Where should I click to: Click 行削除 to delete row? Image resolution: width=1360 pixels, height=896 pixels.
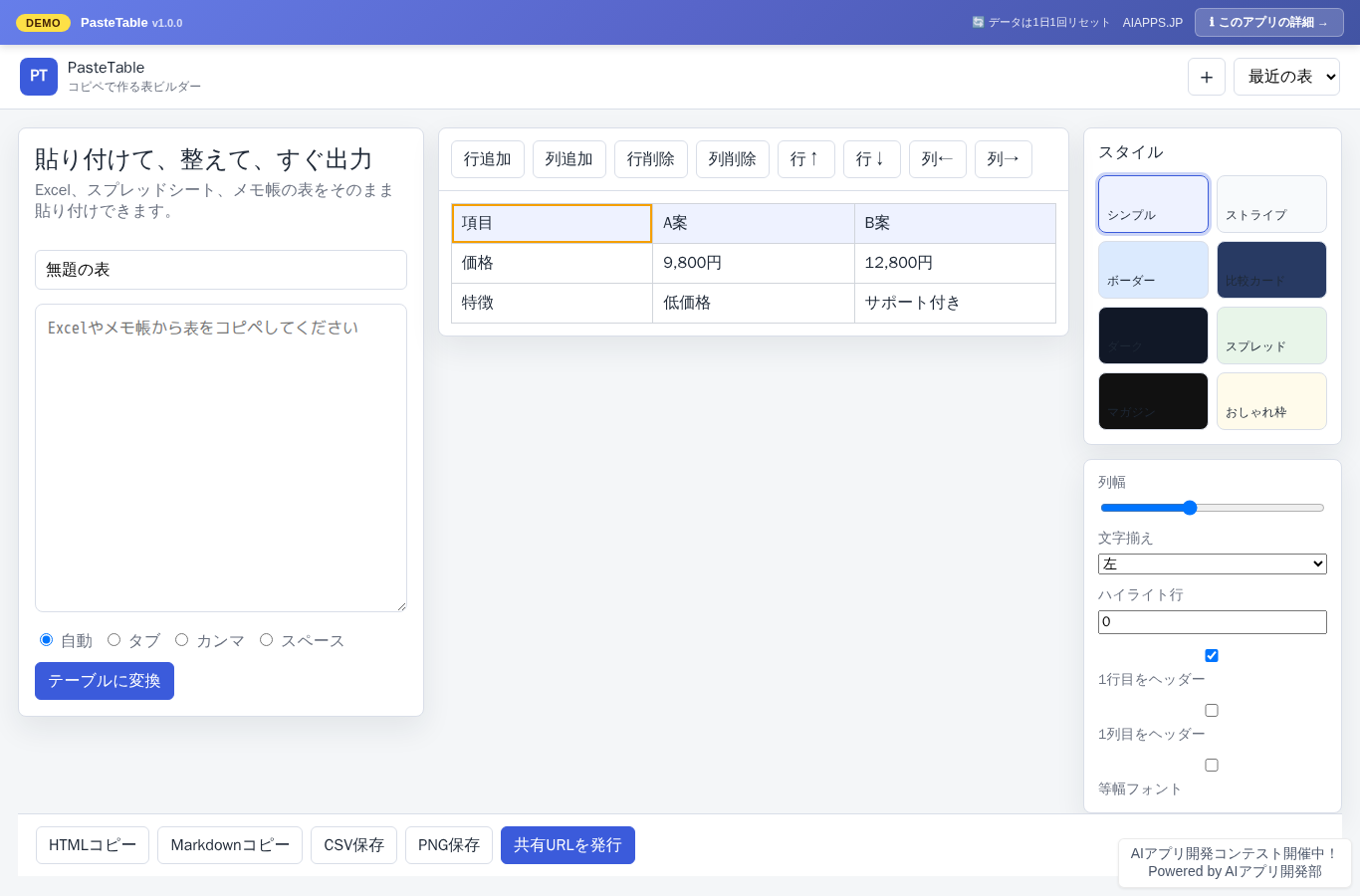click(651, 159)
